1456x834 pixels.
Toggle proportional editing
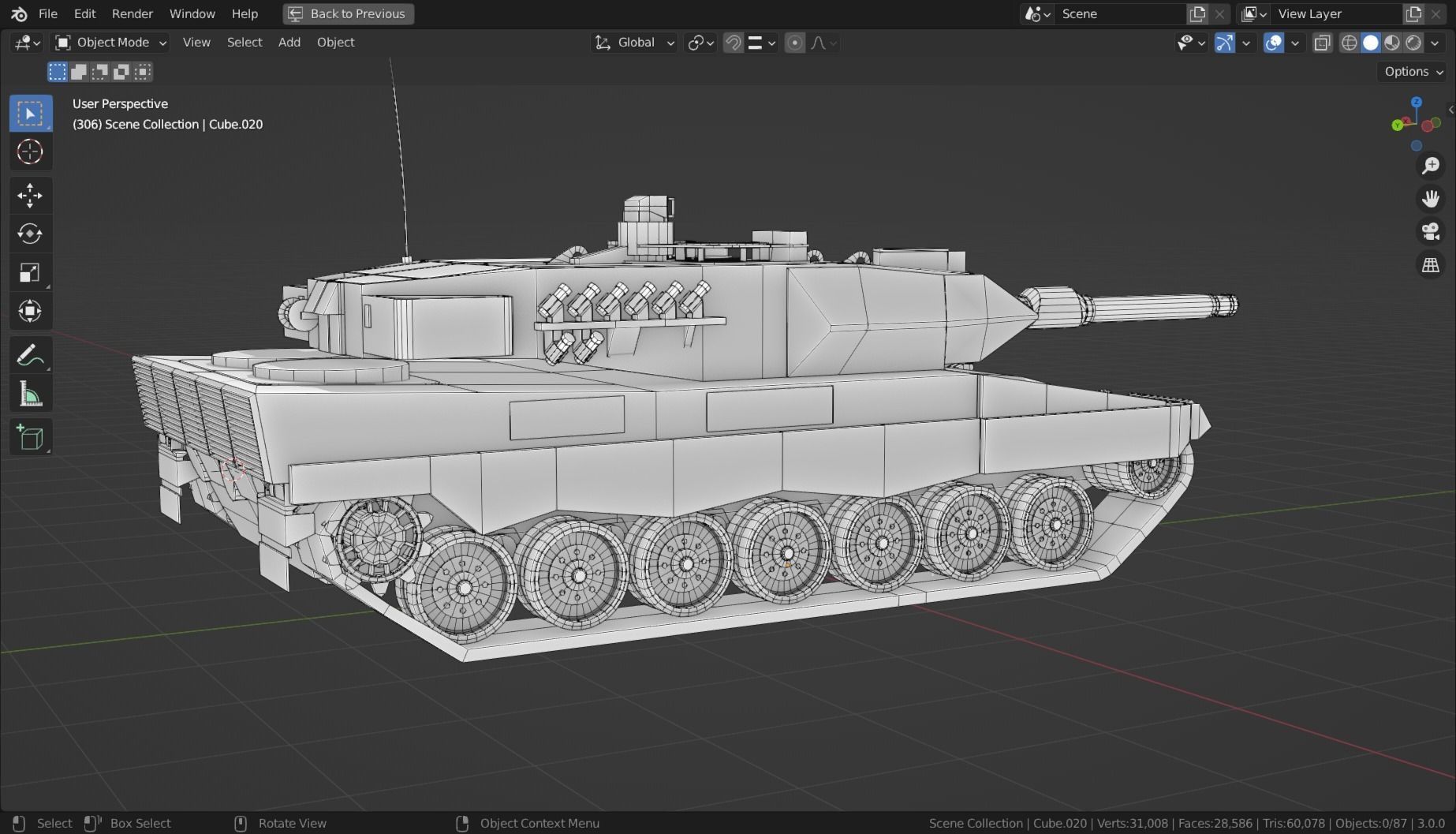(795, 43)
